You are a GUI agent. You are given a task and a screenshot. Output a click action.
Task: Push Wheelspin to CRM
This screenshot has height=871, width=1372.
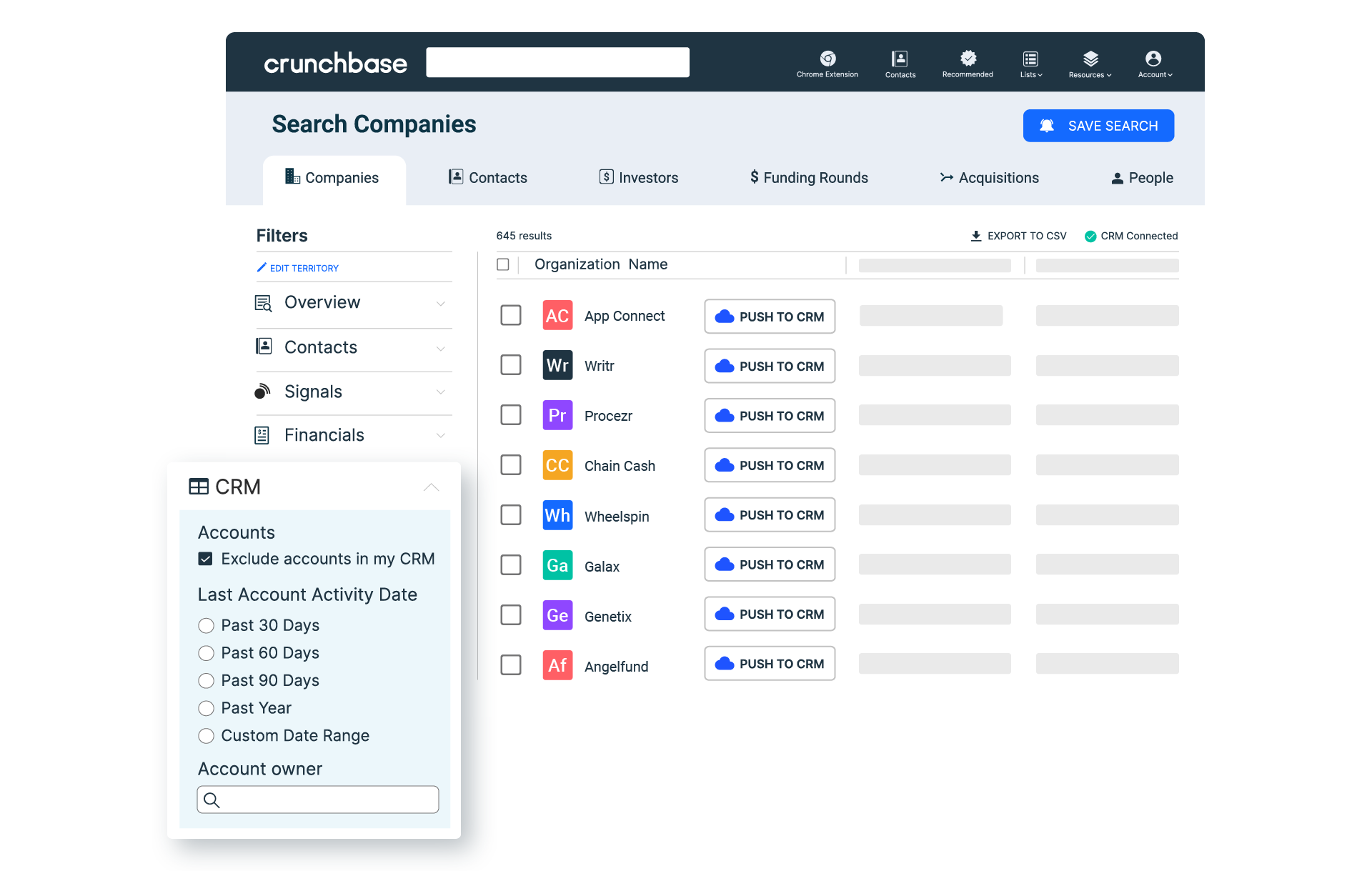click(770, 515)
